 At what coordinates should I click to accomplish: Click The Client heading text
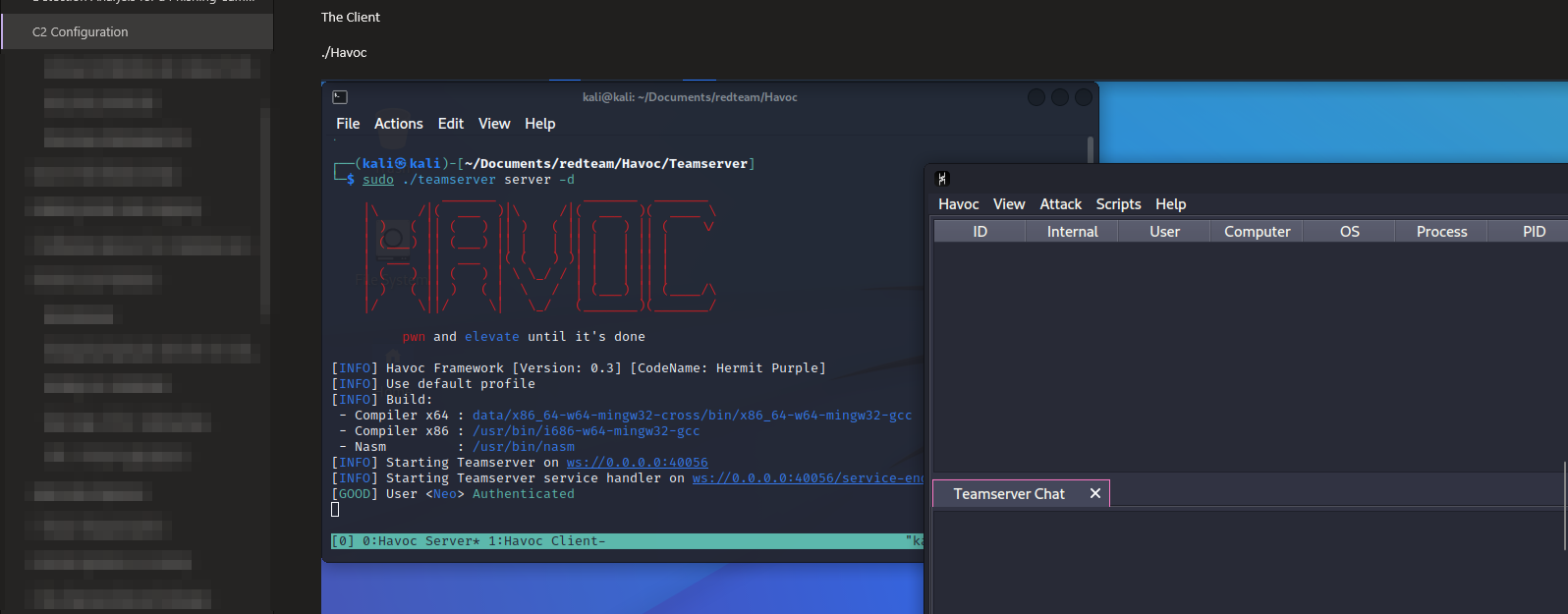click(x=351, y=17)
